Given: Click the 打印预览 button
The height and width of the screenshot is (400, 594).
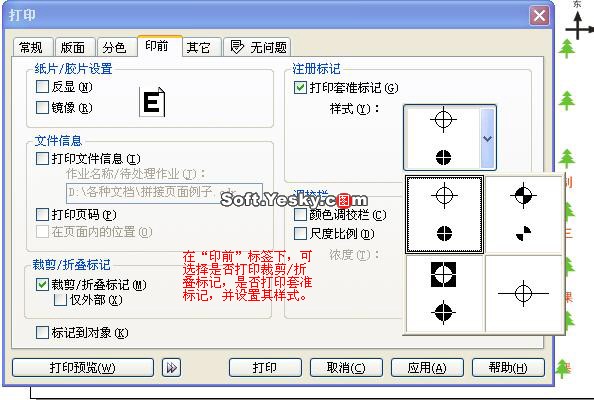Looking at the screenshot, I should [83, 367].
